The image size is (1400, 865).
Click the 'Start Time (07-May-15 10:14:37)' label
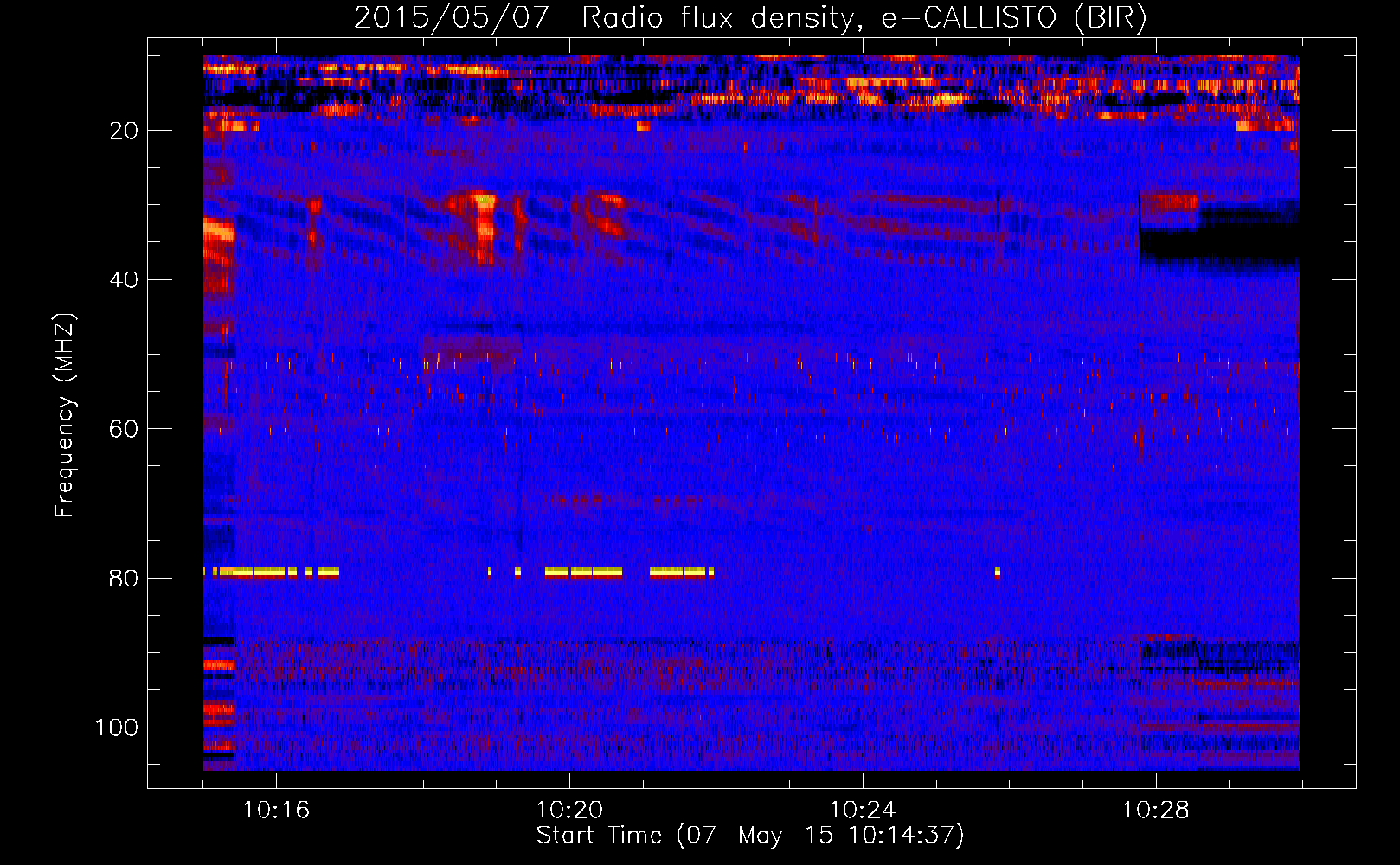(x=750, y=836)
